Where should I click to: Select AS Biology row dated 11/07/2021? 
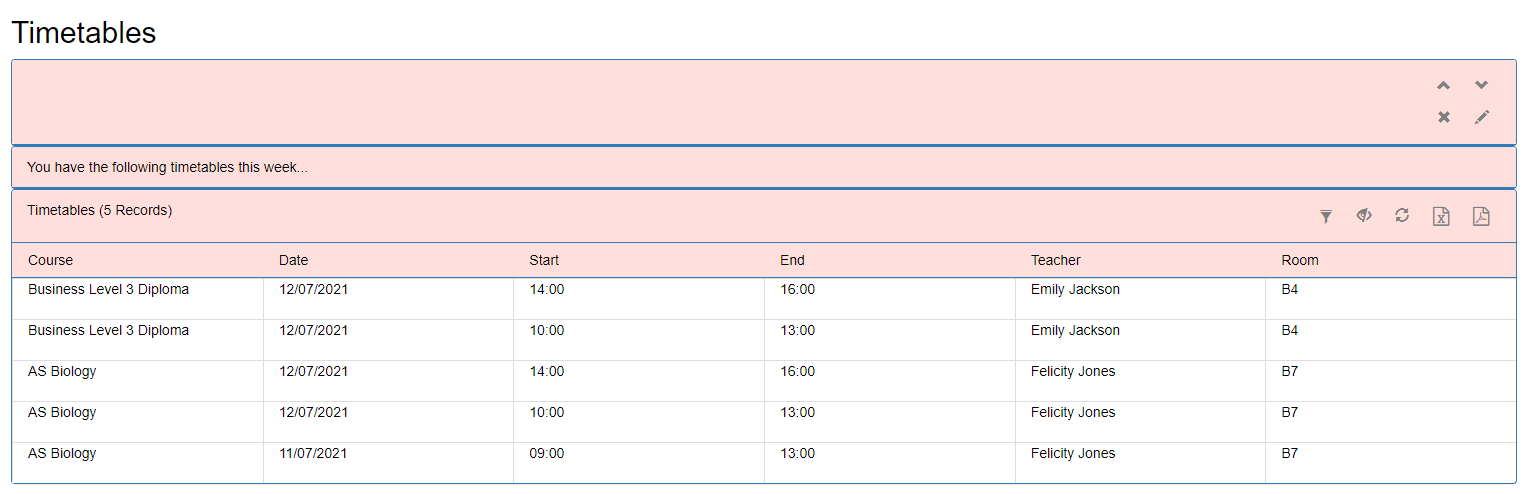click(764, 463)
